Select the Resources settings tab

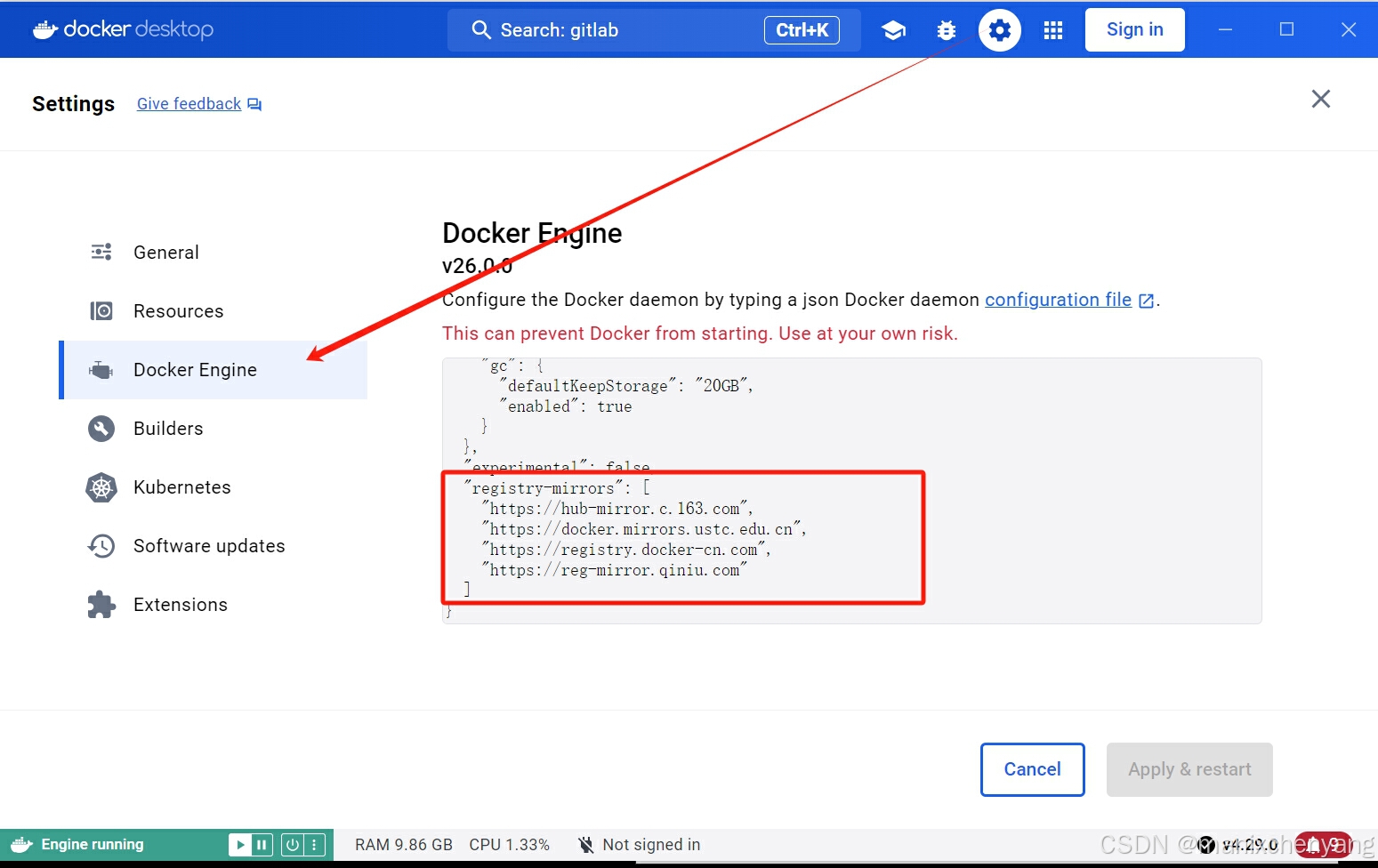tap(214, 311)
